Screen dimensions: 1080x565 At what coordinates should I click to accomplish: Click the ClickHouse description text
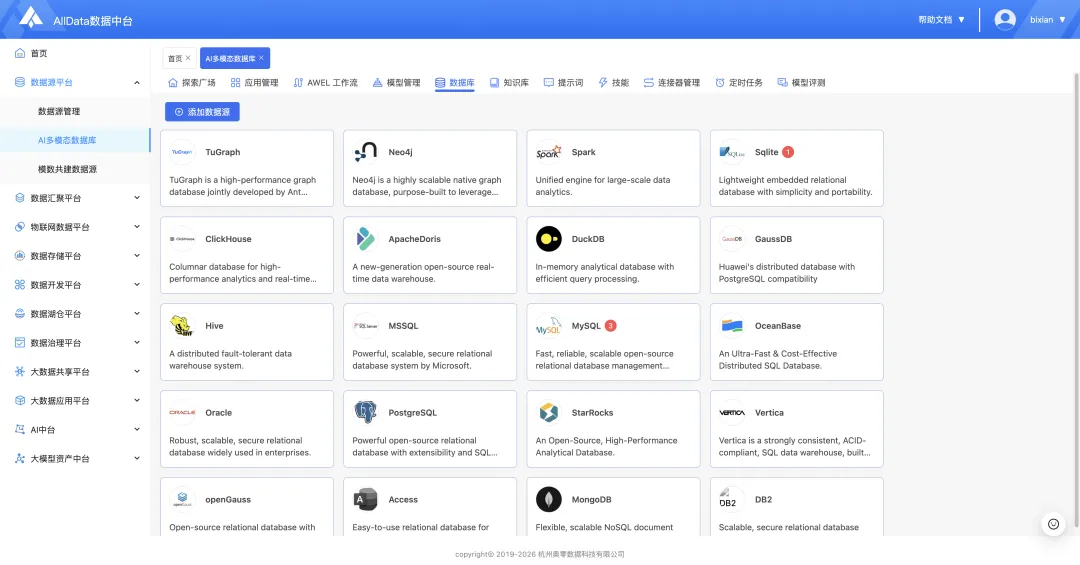[243, 273]
